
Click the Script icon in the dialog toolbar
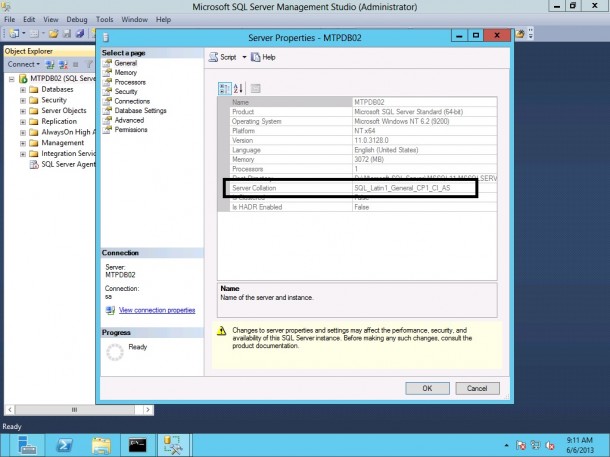213,57
